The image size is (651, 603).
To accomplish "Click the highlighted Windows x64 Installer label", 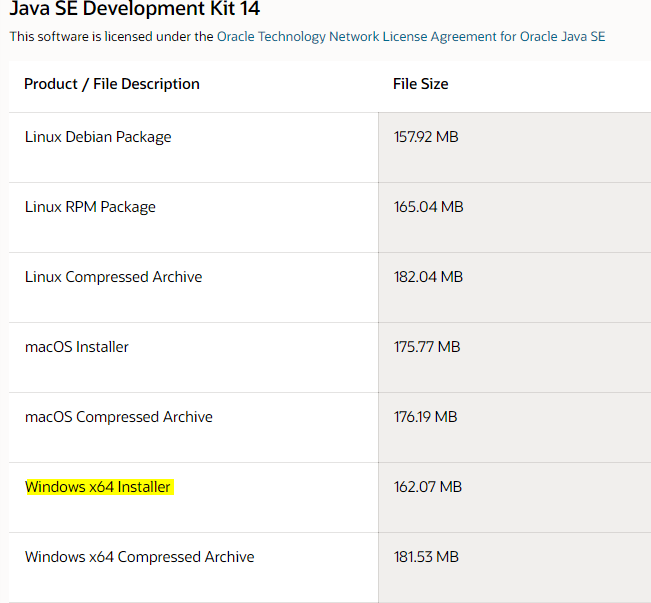I will 98,487.
